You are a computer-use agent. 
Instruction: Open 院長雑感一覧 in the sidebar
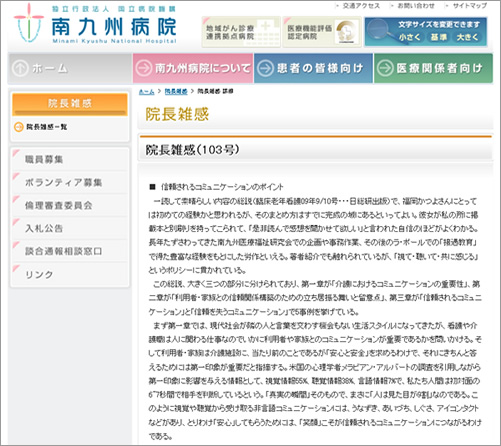point(47,127)
